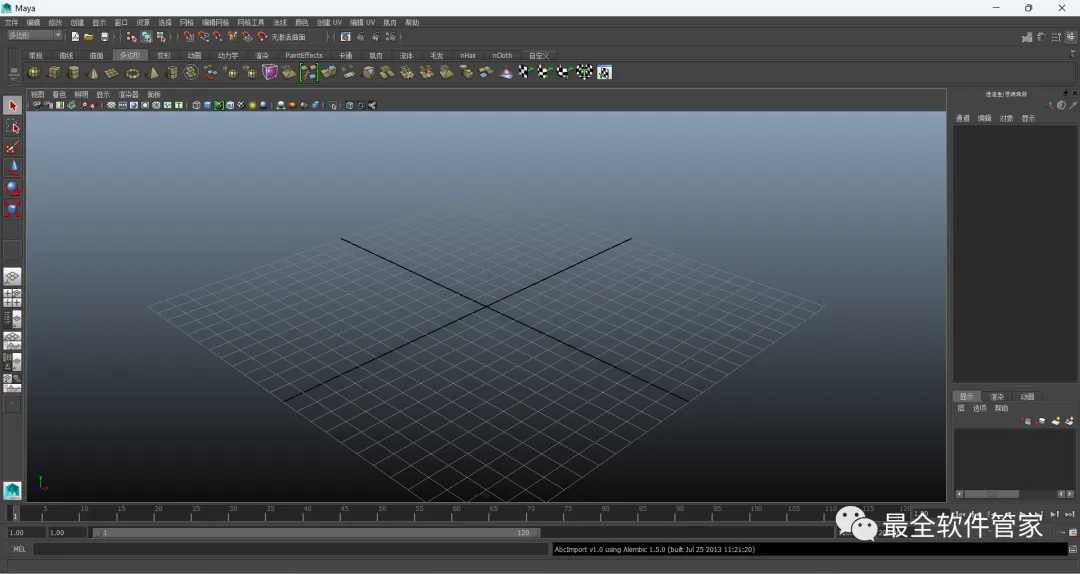The height and width of the screenshot is (574, 1080).
Task: Toggle select by object type mode icon
Action: (146, 37)
